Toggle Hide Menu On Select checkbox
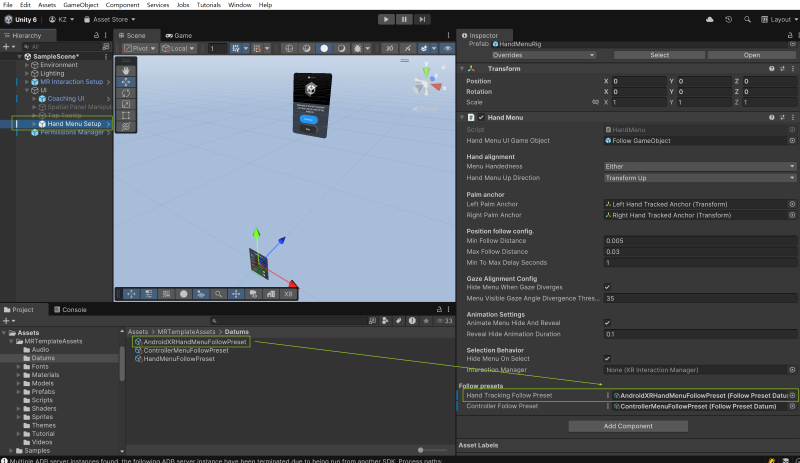Image resolution: width=800 pixels, height=463 pixels. [x=608, y=358]
